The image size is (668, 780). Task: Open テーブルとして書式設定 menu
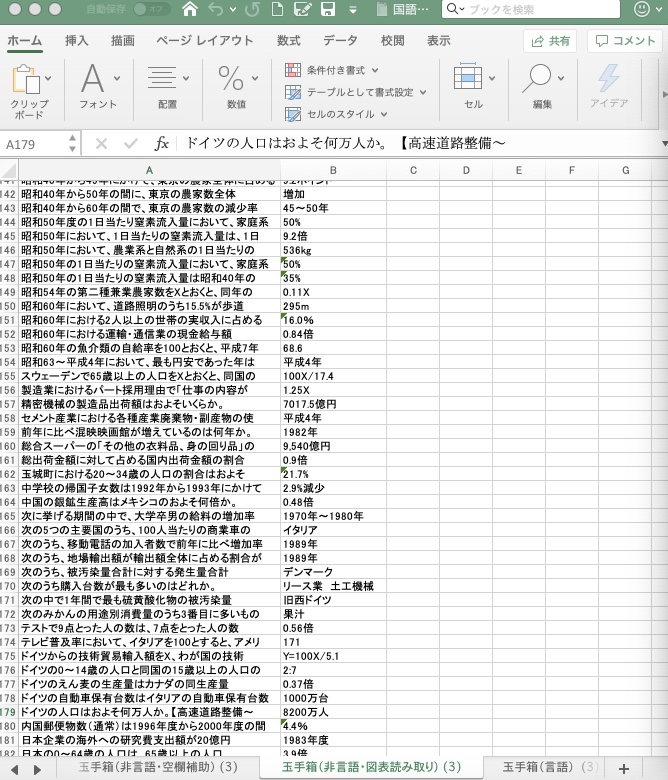point(356,92)
